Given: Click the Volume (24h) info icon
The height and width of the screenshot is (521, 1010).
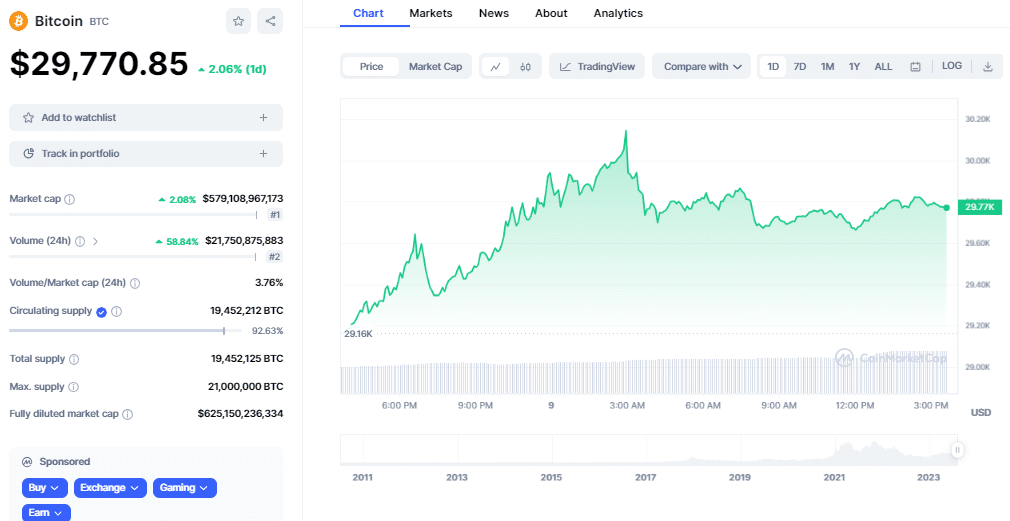Looking at the screenshot, I should [80, 242].
